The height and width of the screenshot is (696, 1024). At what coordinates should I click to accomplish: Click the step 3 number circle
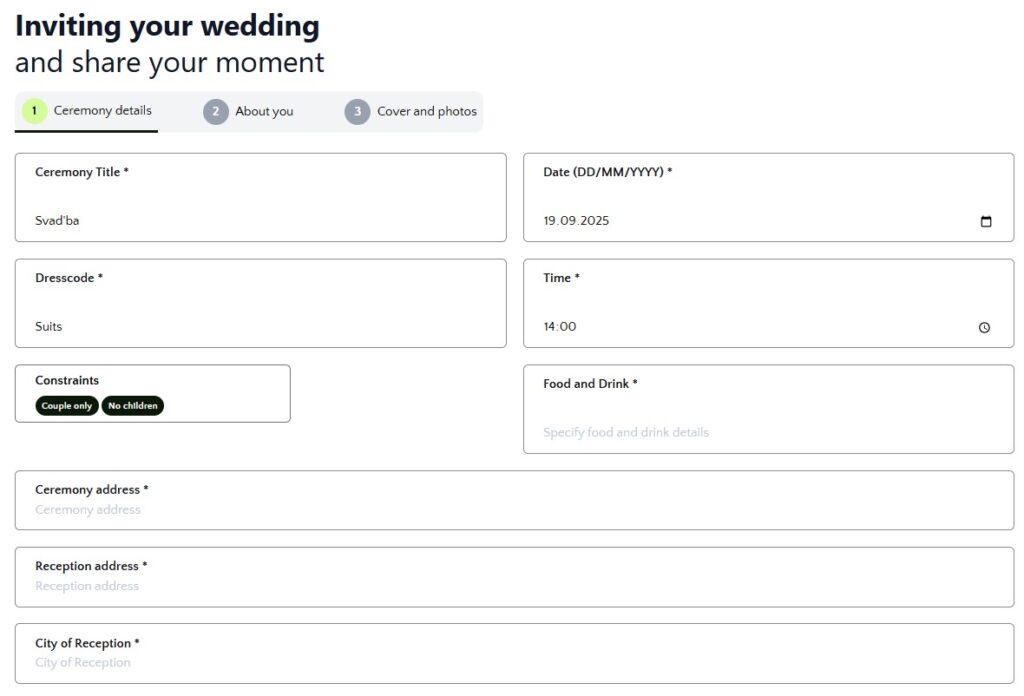click(357, 112)
